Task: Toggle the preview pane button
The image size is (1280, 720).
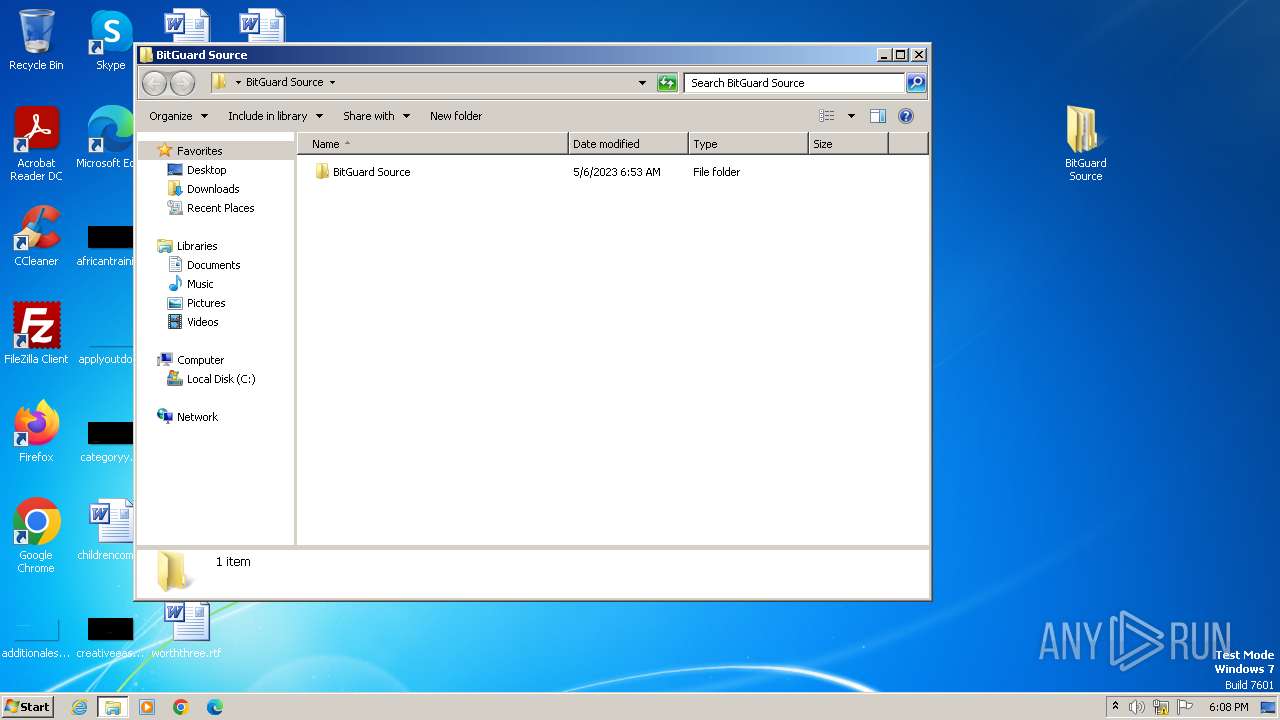Action: (x=878, y=116)
